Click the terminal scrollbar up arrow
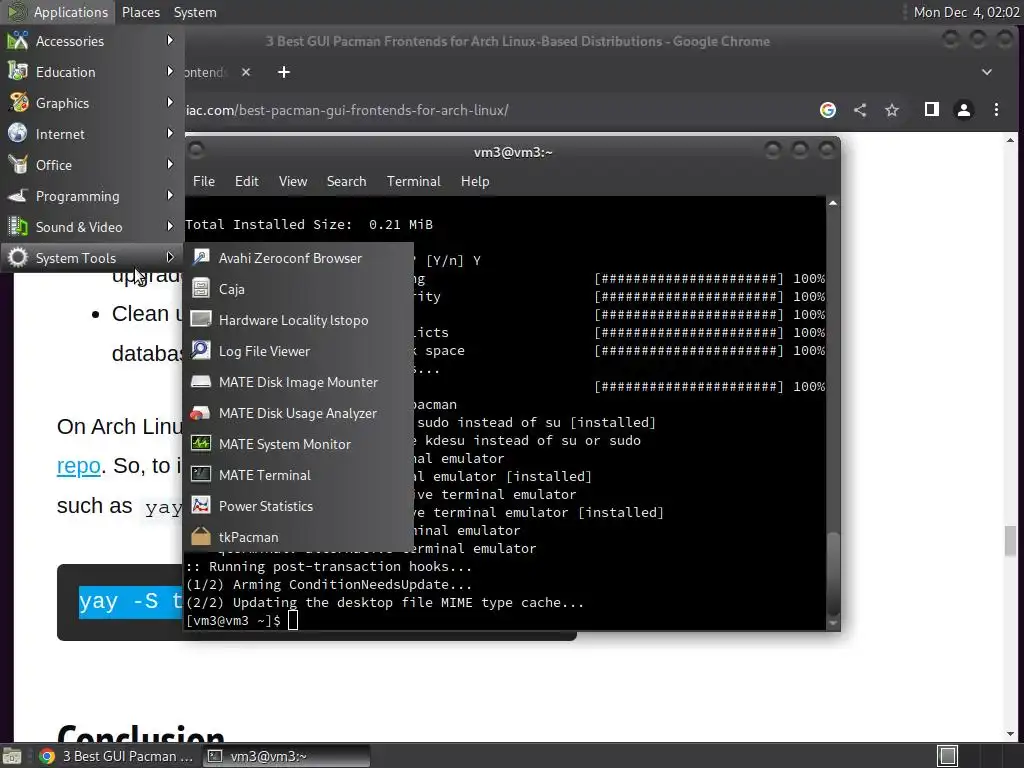 tap(833, 203)
